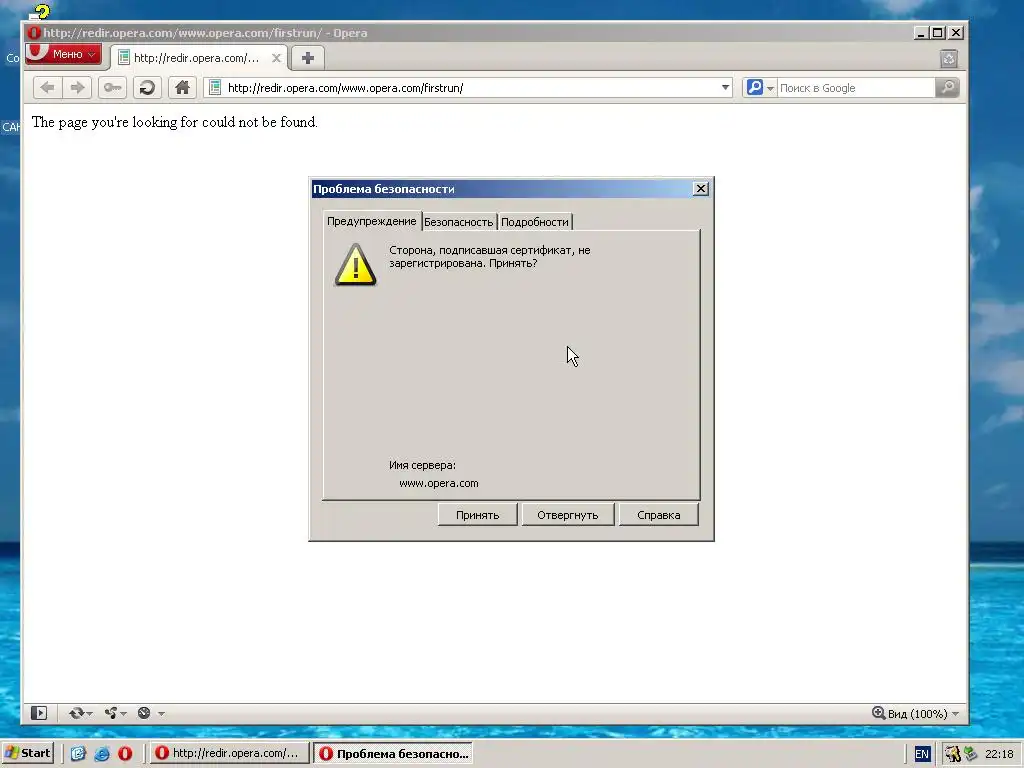Switch to the Безопасность tab
This screenshot has width=1024, height=768.
pyautogui.click(x=458, y=222)
